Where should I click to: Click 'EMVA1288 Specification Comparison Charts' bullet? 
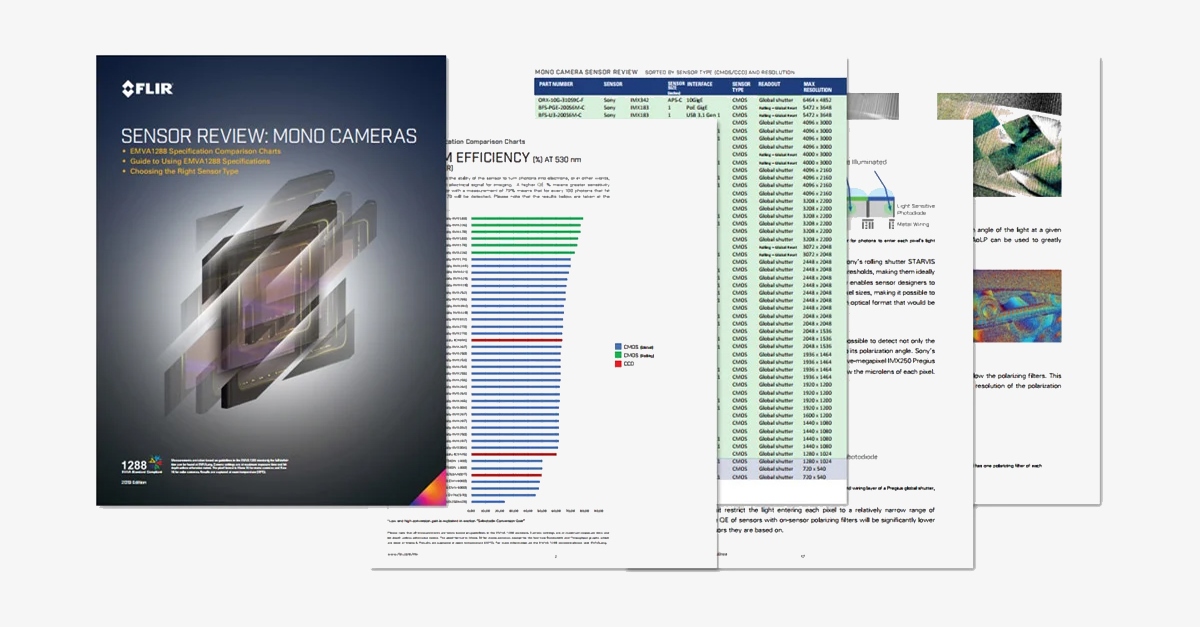click(x=206, y=151)
